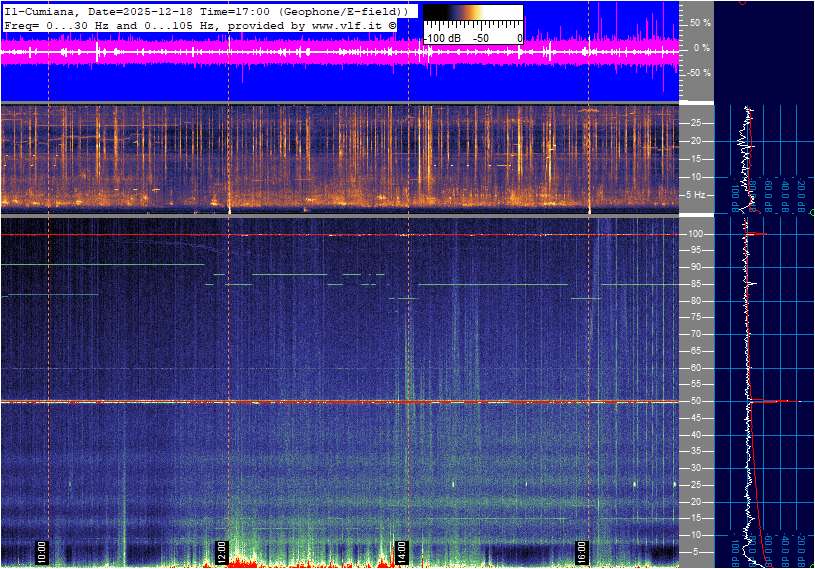
Task: Click the 10:00 time marker label
Action: pos(42,551)
